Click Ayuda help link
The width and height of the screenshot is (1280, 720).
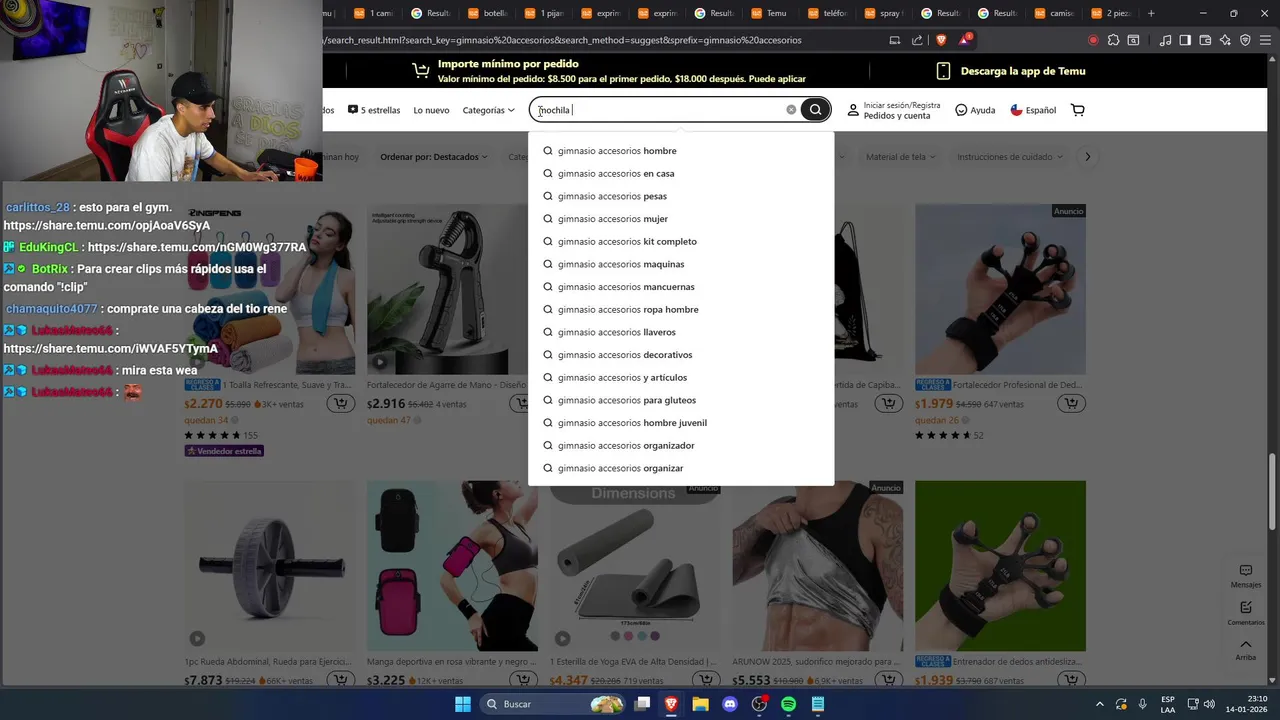(x=975, y=110)
